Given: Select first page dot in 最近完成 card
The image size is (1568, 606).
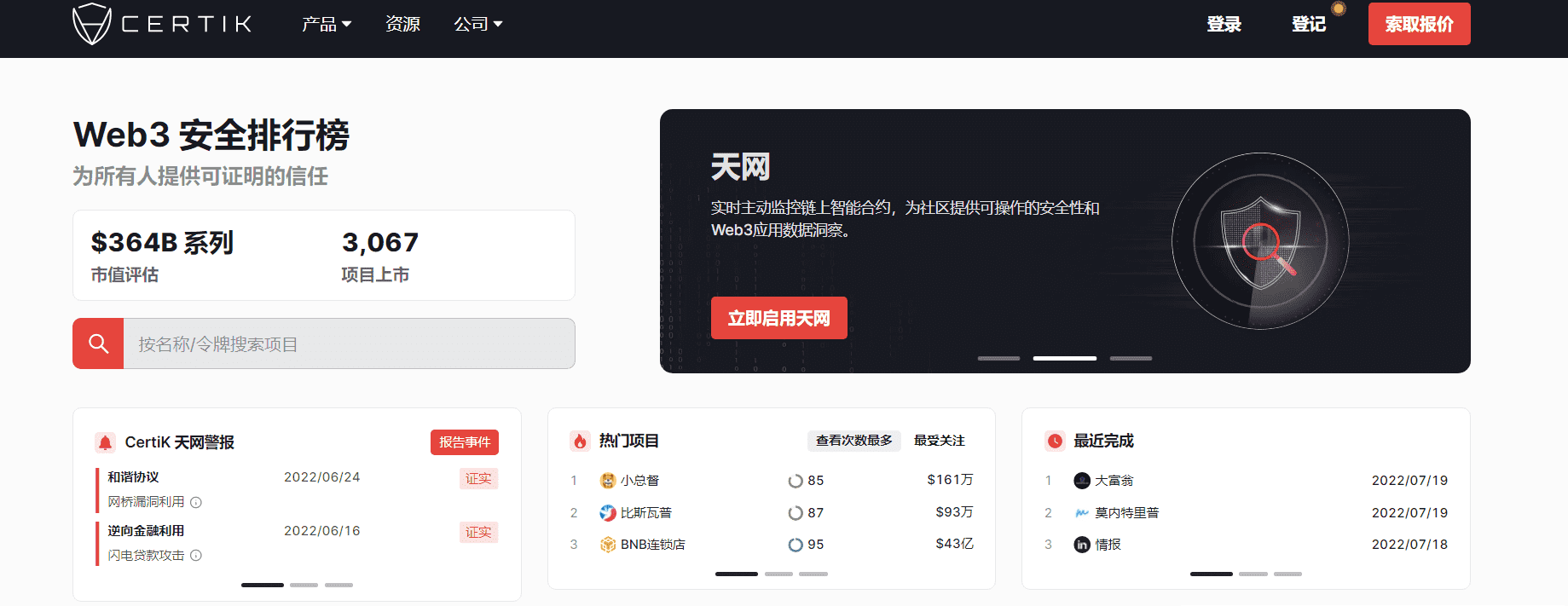Looking at the screenshot, I should [x=1212, y=574].
